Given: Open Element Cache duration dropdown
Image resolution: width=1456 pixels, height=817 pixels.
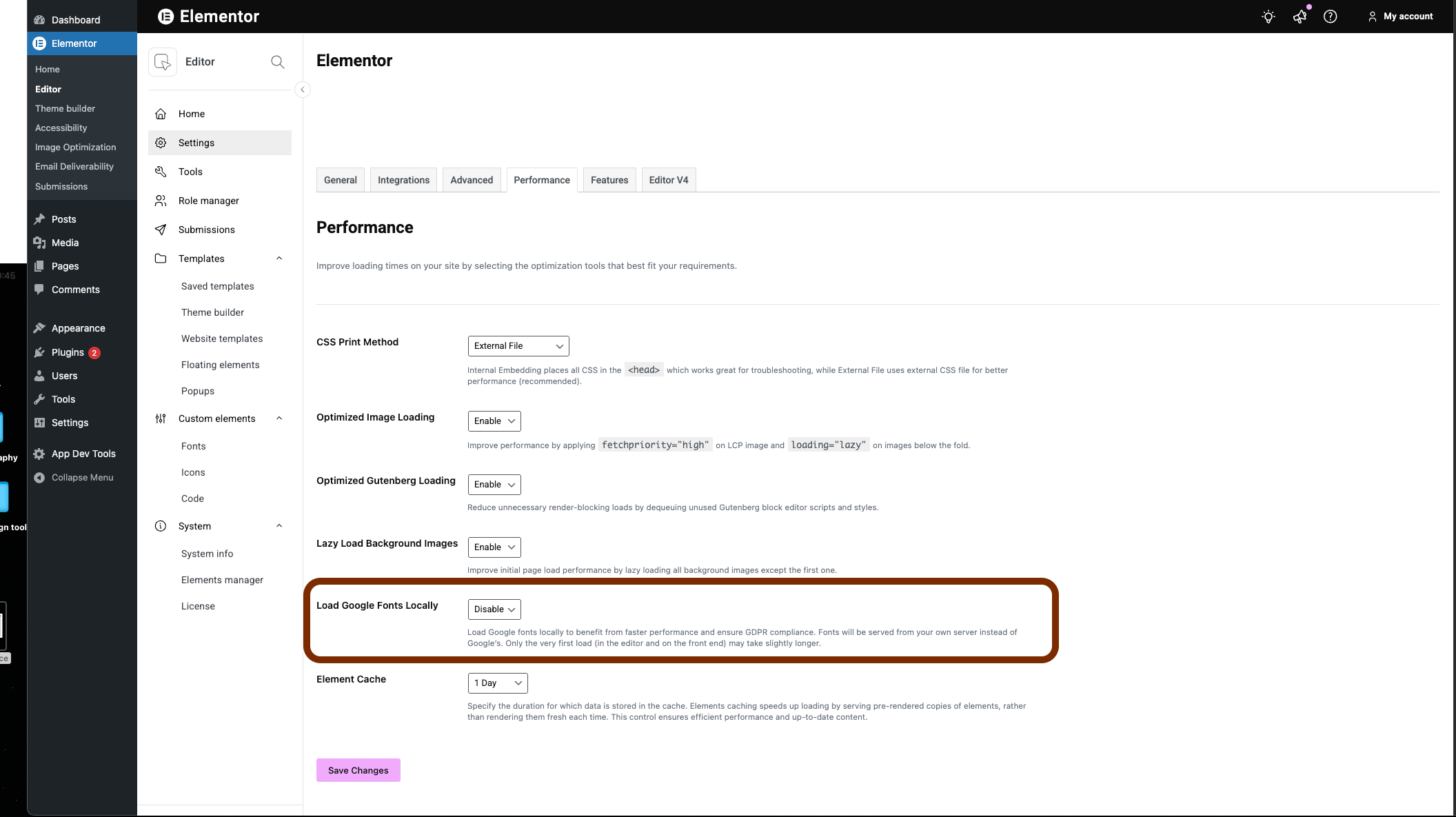Looking at the screenshot, I should click(x=497, y=683).
